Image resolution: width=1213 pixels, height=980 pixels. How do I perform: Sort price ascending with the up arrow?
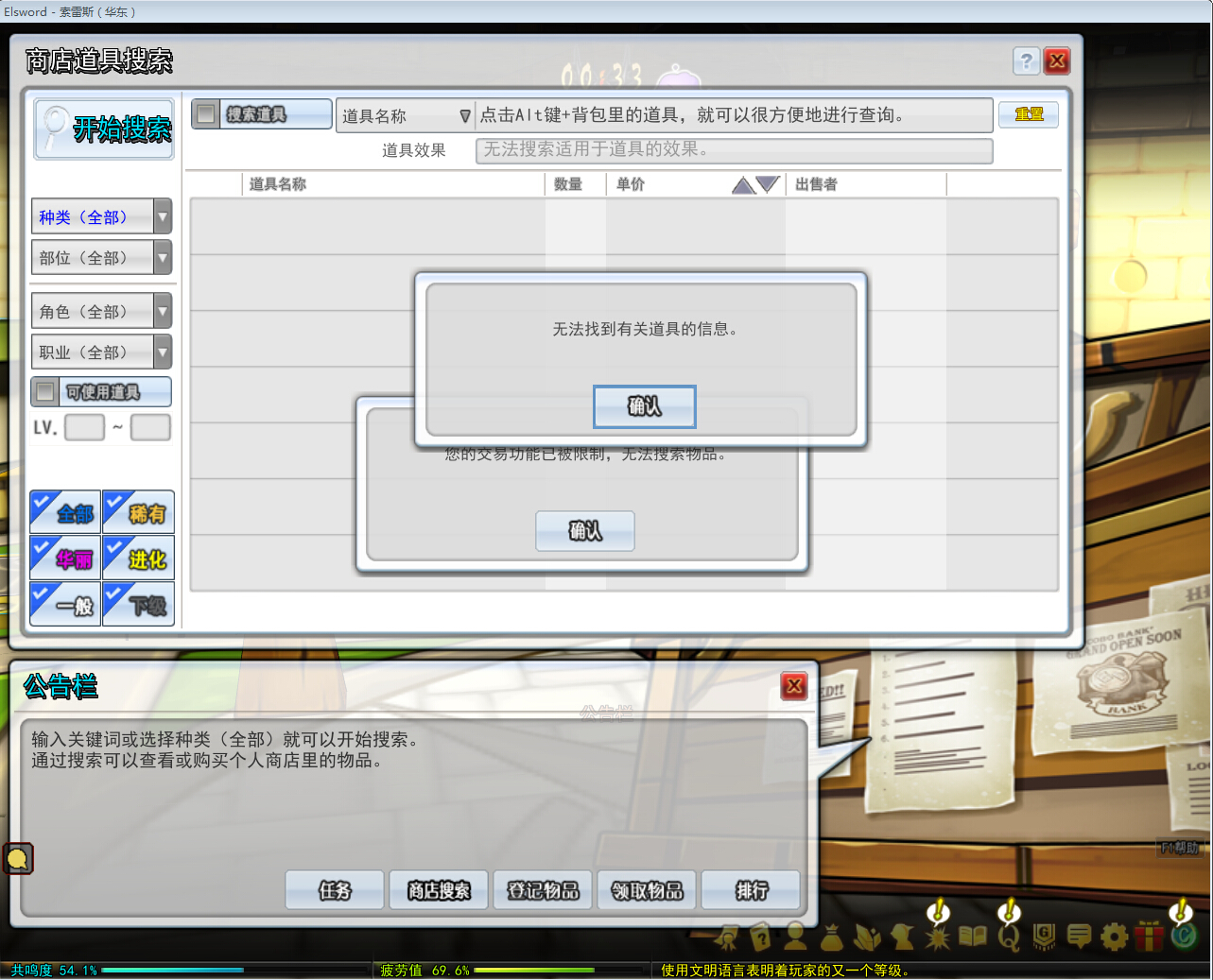(x=744, y=184)
